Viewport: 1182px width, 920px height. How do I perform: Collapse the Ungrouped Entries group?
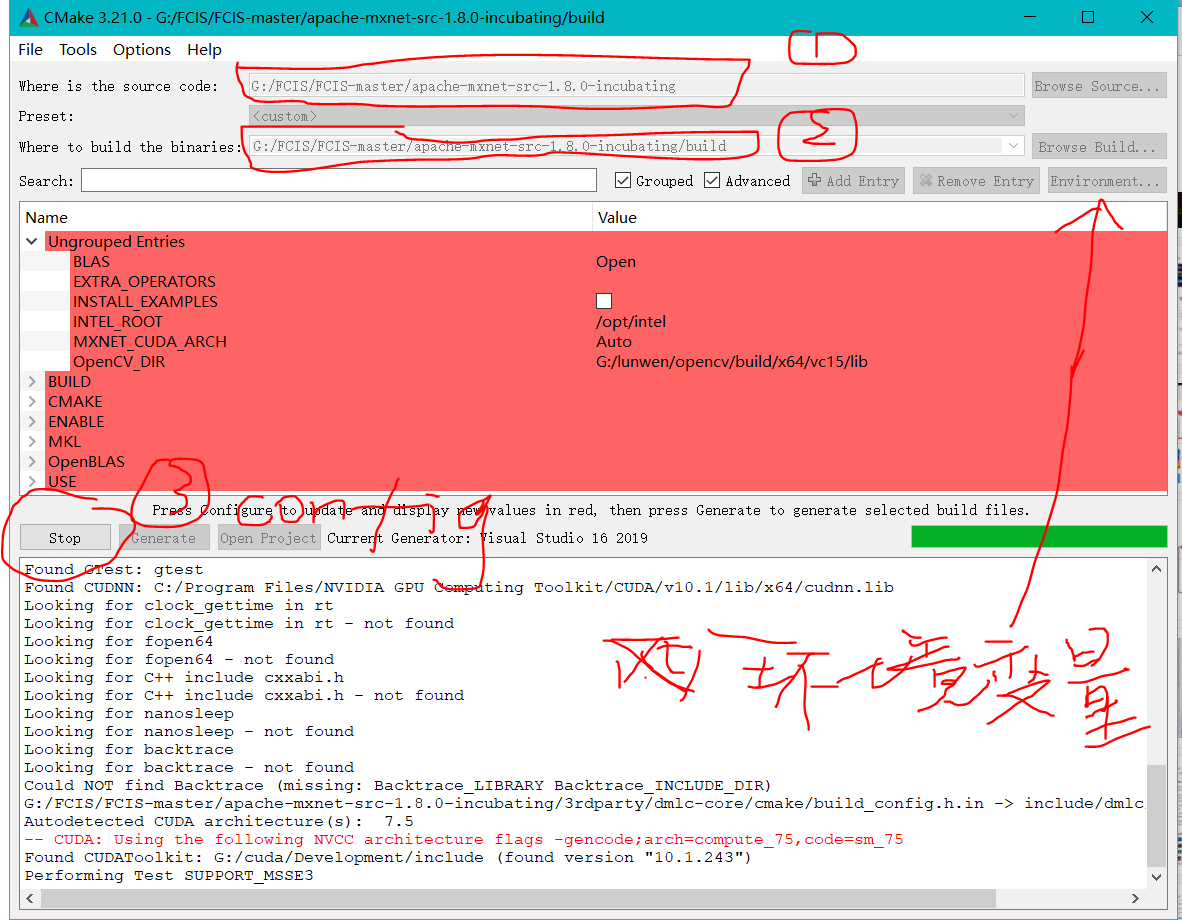tap(32, 241)
